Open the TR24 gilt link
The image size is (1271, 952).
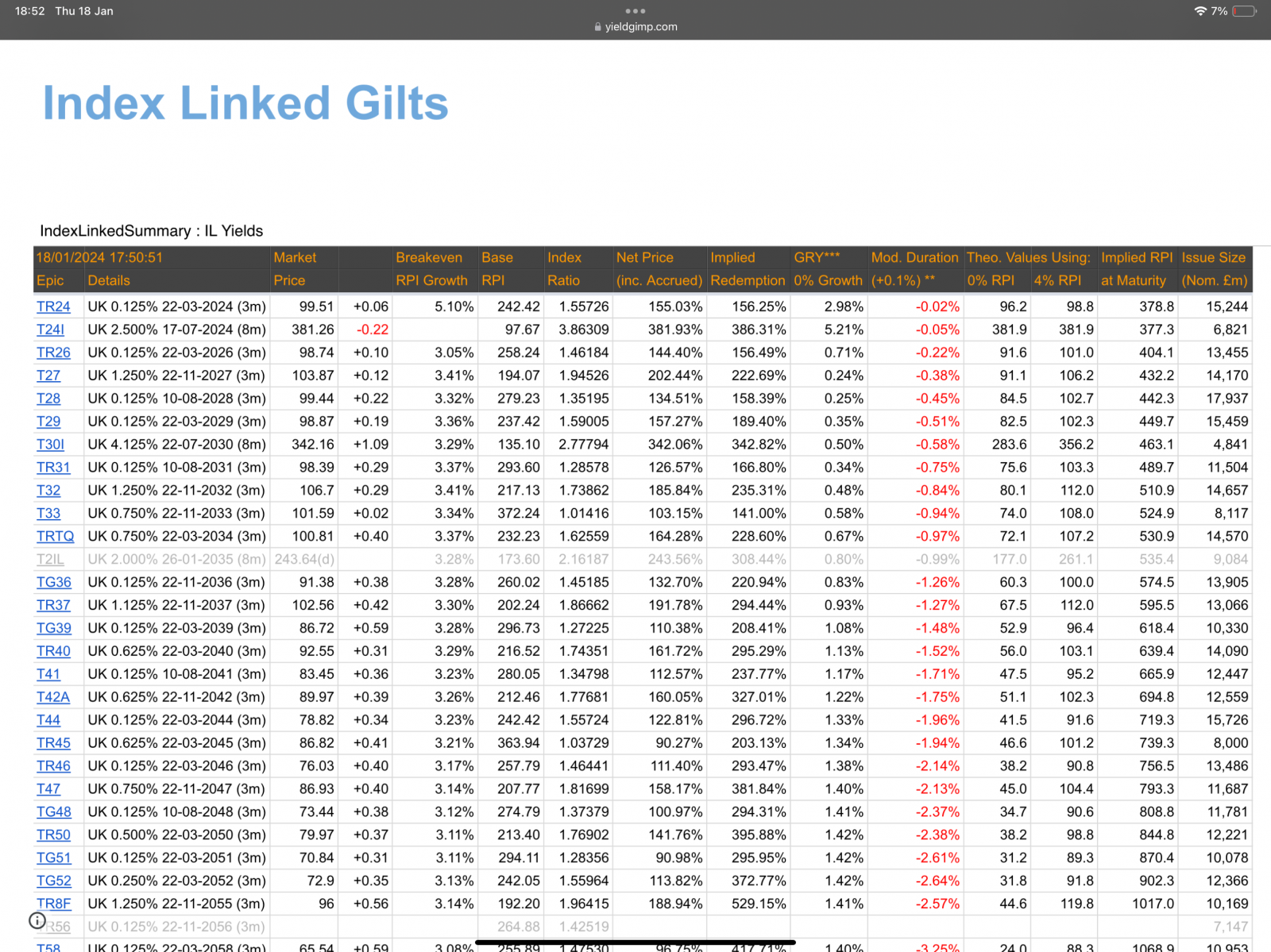[53, 306]
